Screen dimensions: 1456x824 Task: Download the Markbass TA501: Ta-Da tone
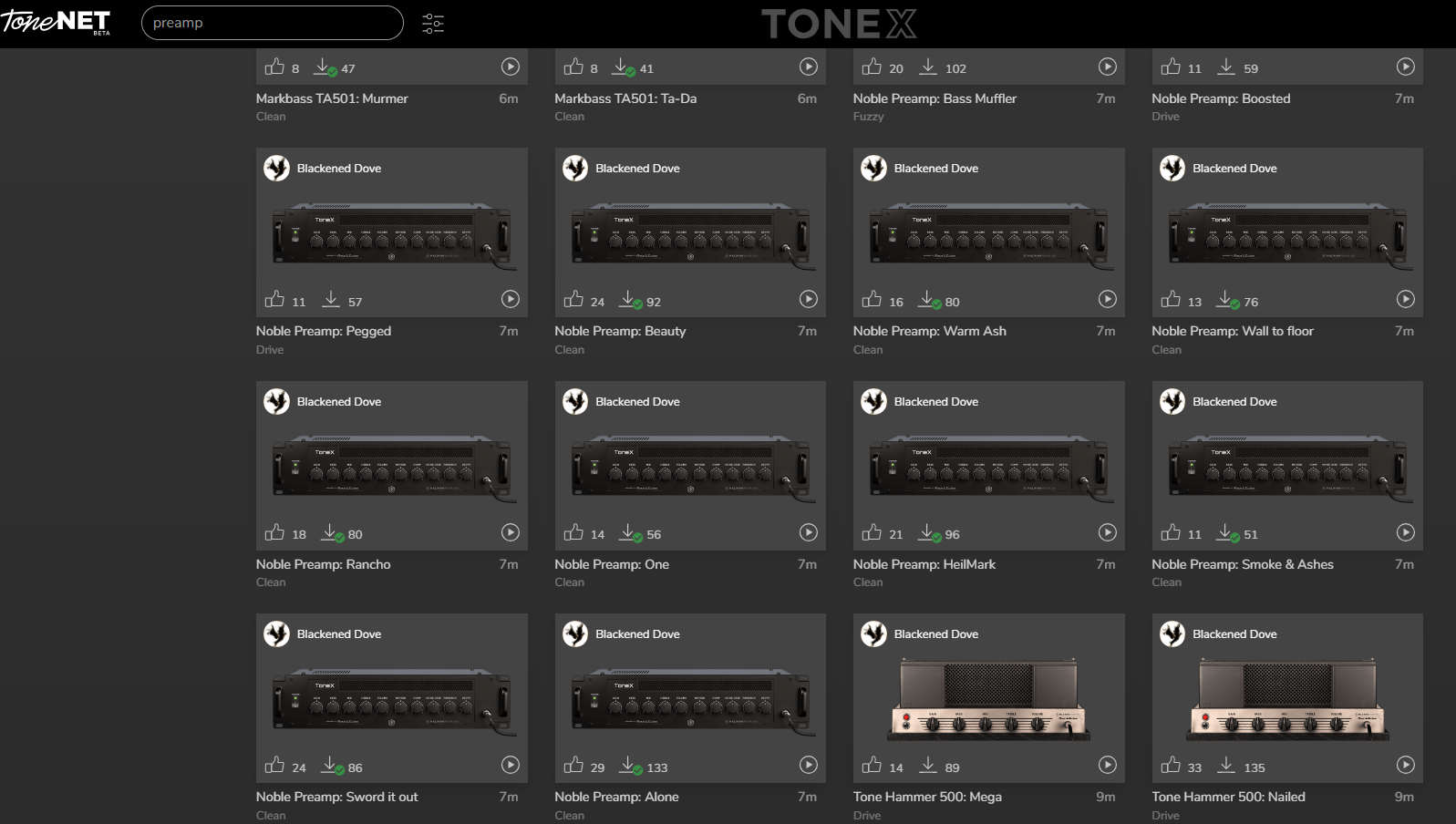(x=626, y=67)
